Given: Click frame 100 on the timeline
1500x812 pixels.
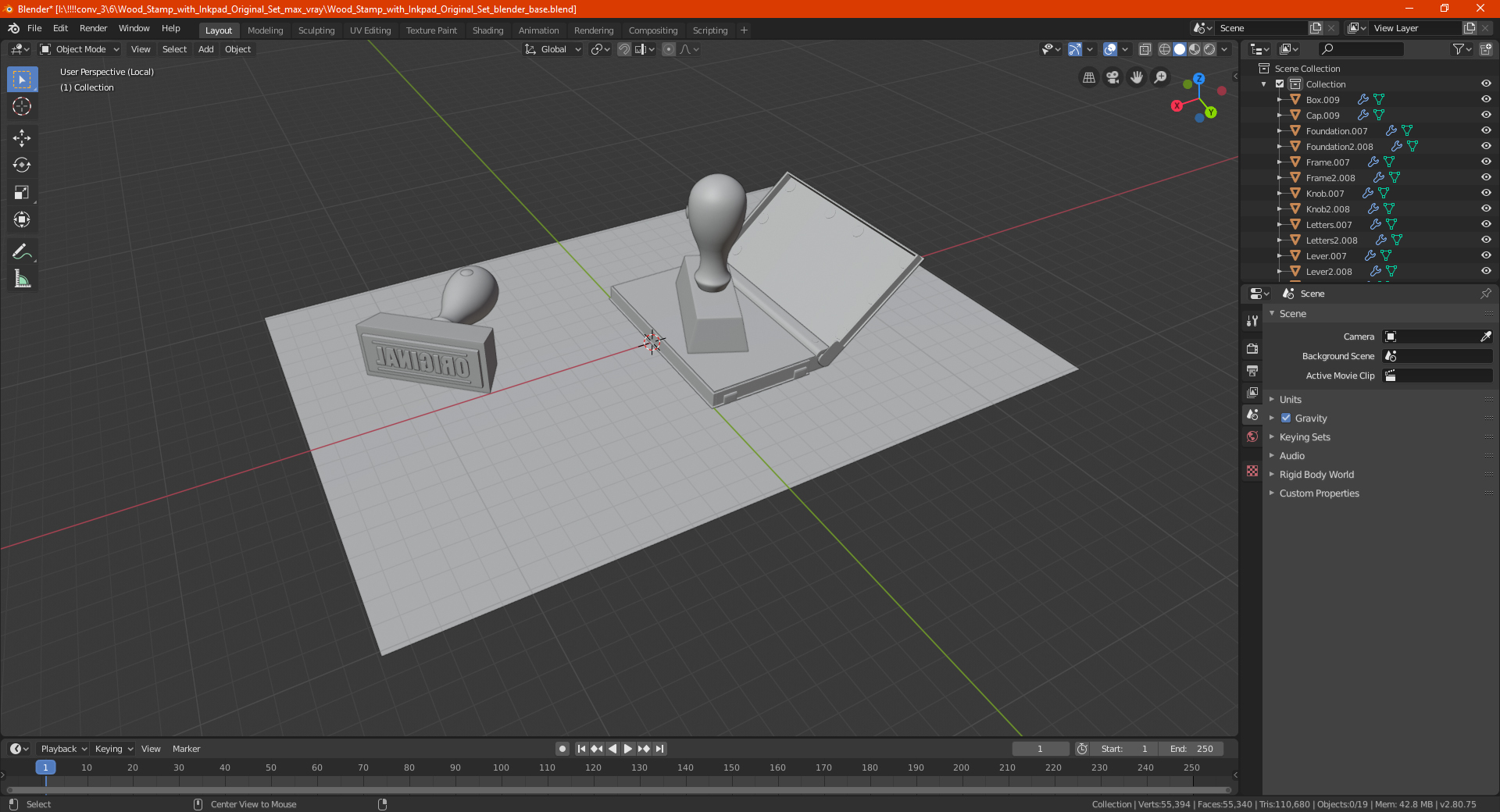Looking at the screenshot, I should pos(501,767).
